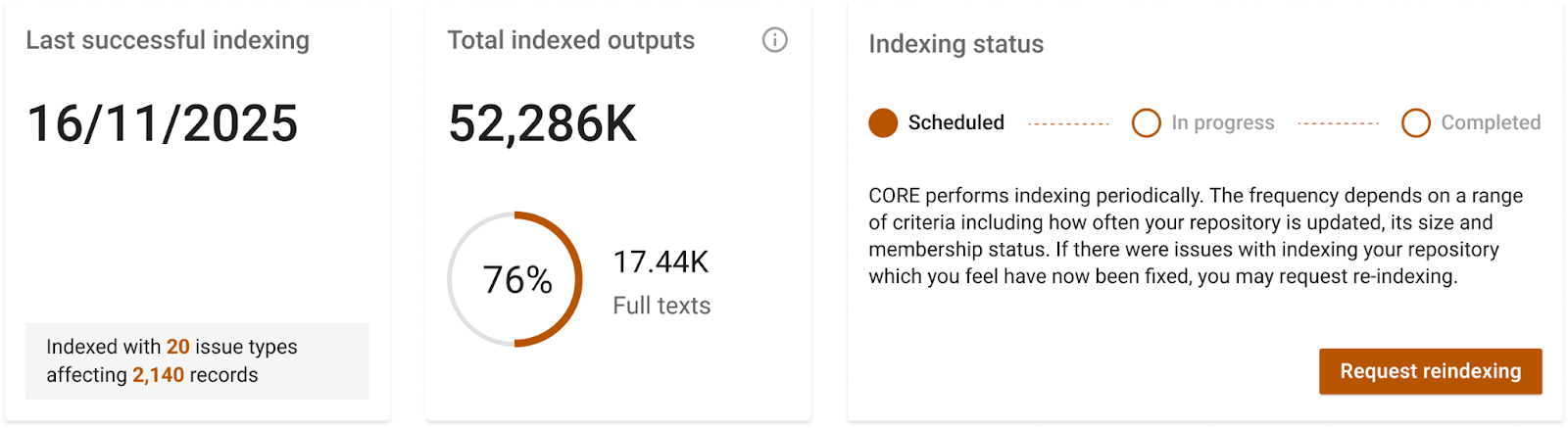The height and width of the screenshot is (428, 1568).
Task: Click the Full texts label
Action: (x=661, y=306)
